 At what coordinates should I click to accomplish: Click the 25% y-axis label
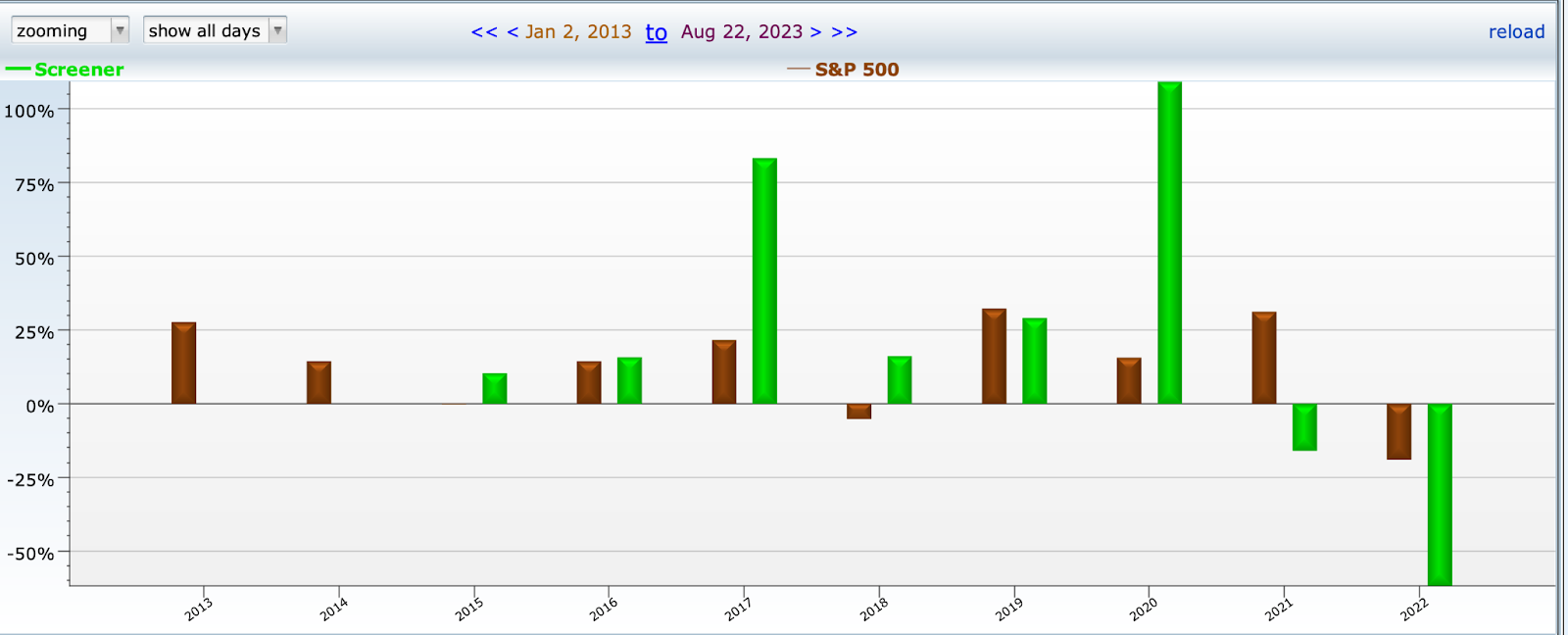click(34, 333)
